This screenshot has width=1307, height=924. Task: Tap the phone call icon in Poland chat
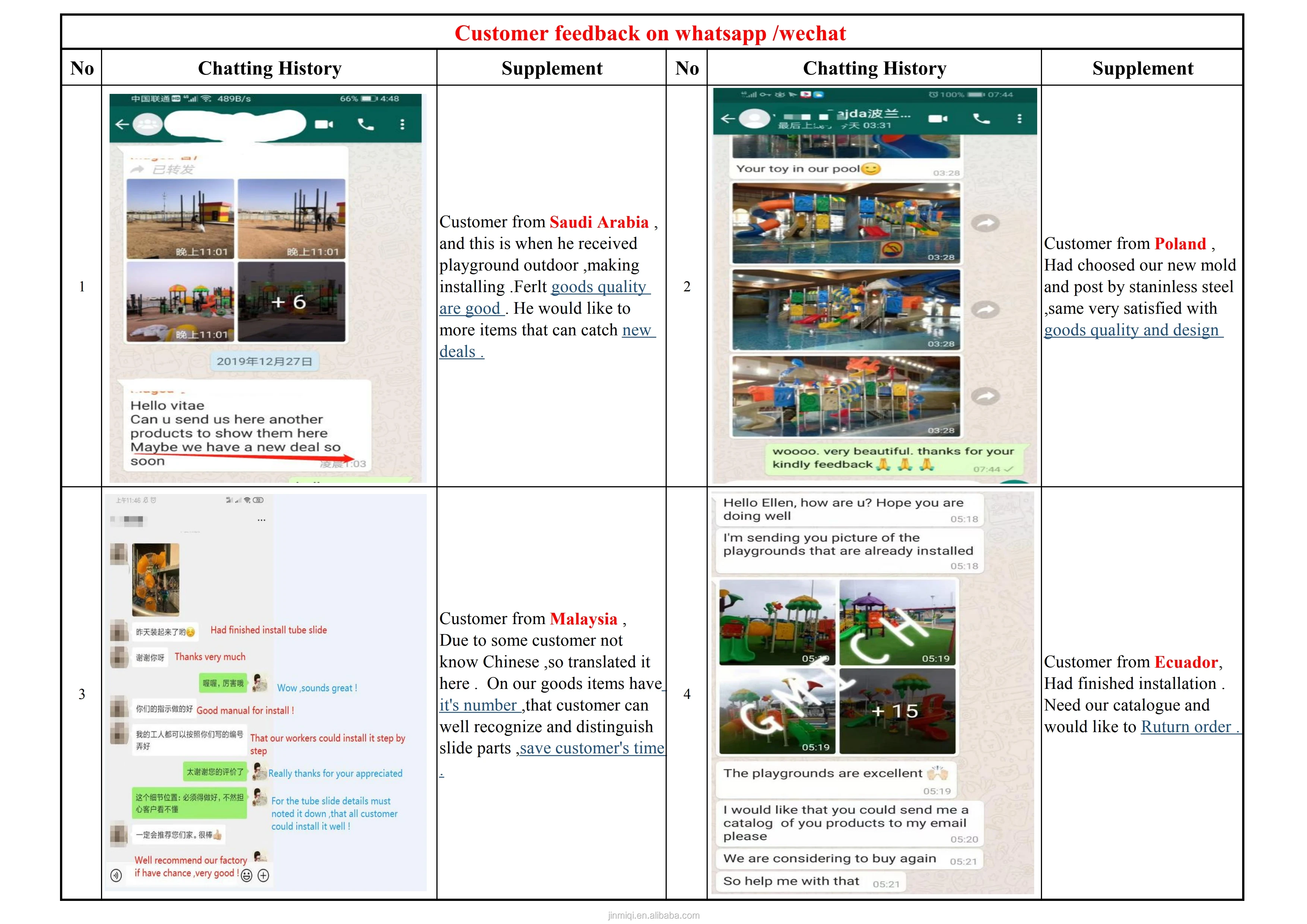click(x=981, y=118)
